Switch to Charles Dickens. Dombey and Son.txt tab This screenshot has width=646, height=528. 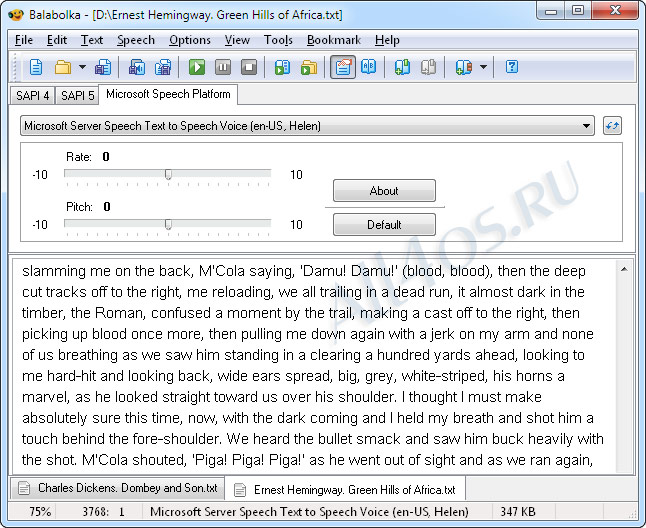(x=118, y=488)
